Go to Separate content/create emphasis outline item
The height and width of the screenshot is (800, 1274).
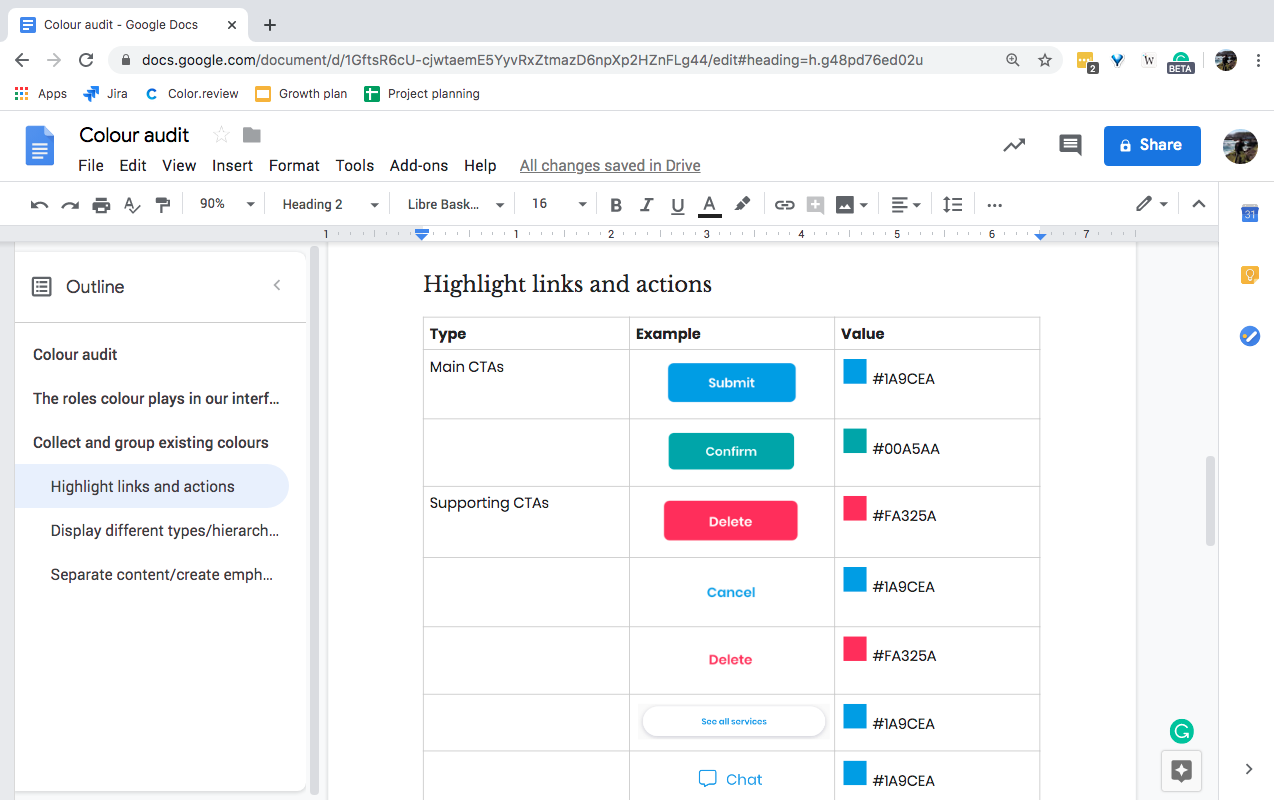click(162, 574)
